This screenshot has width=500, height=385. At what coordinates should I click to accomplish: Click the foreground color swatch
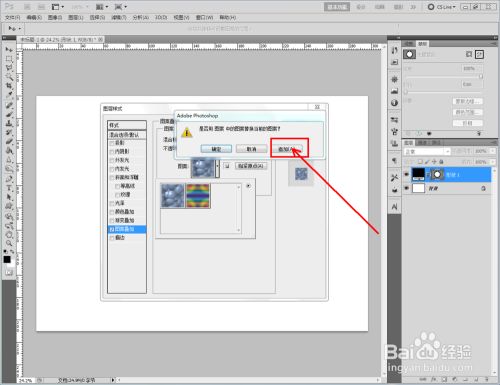pyautogui.click(x=7, y=259)
